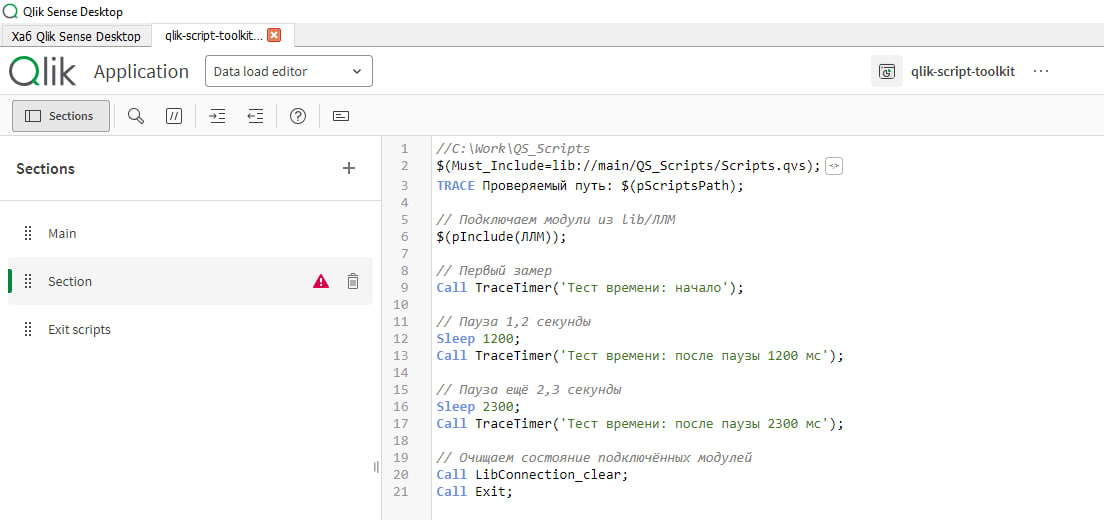The width and height of the screenshot is (1104, 520).
Task: Toggle the Sections panel button
Action: tap(61, 116)
